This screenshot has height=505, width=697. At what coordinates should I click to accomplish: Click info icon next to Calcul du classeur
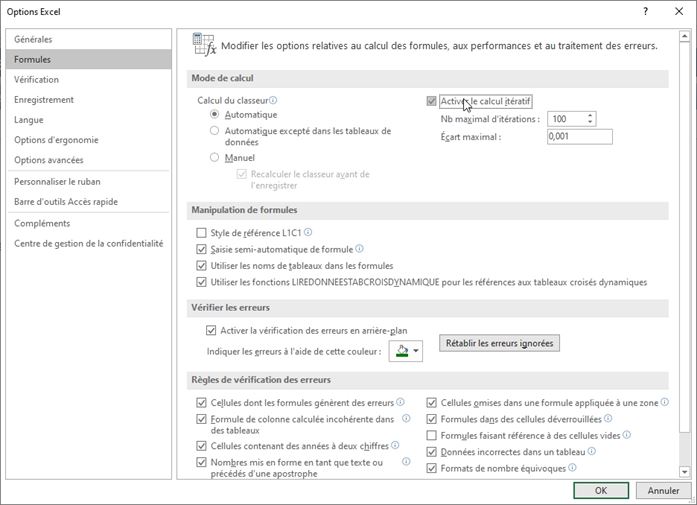[x=273, y=100]
